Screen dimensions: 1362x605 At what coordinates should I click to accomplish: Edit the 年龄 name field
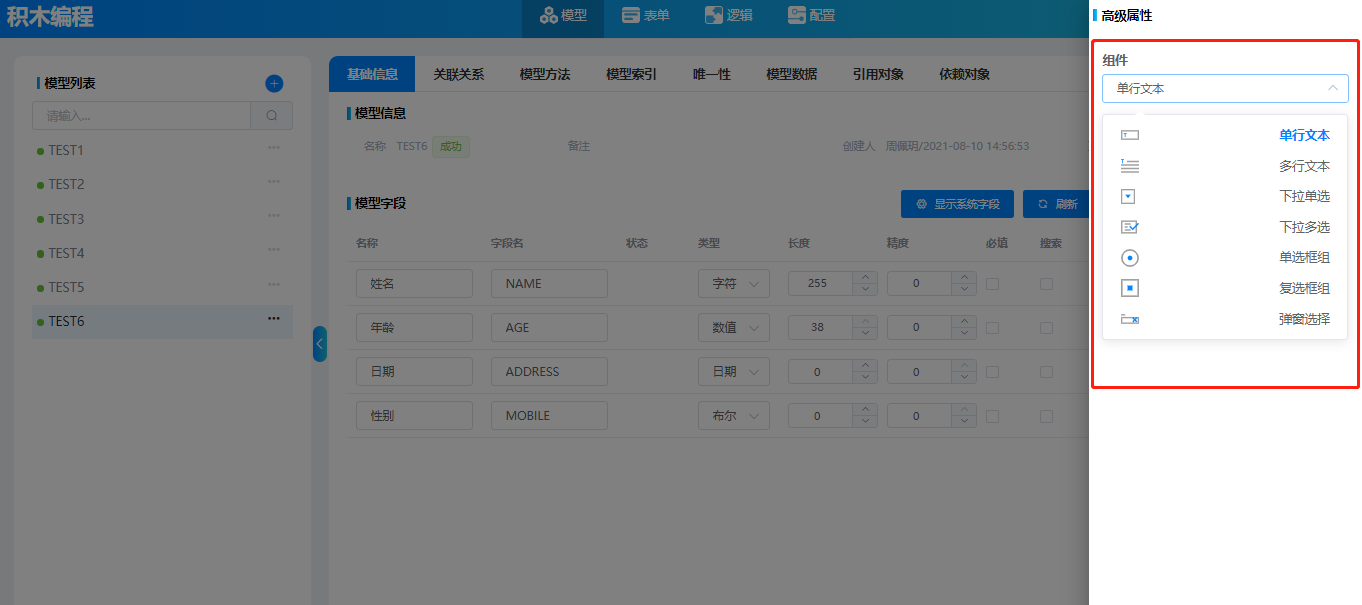click(x=414, y=328)
